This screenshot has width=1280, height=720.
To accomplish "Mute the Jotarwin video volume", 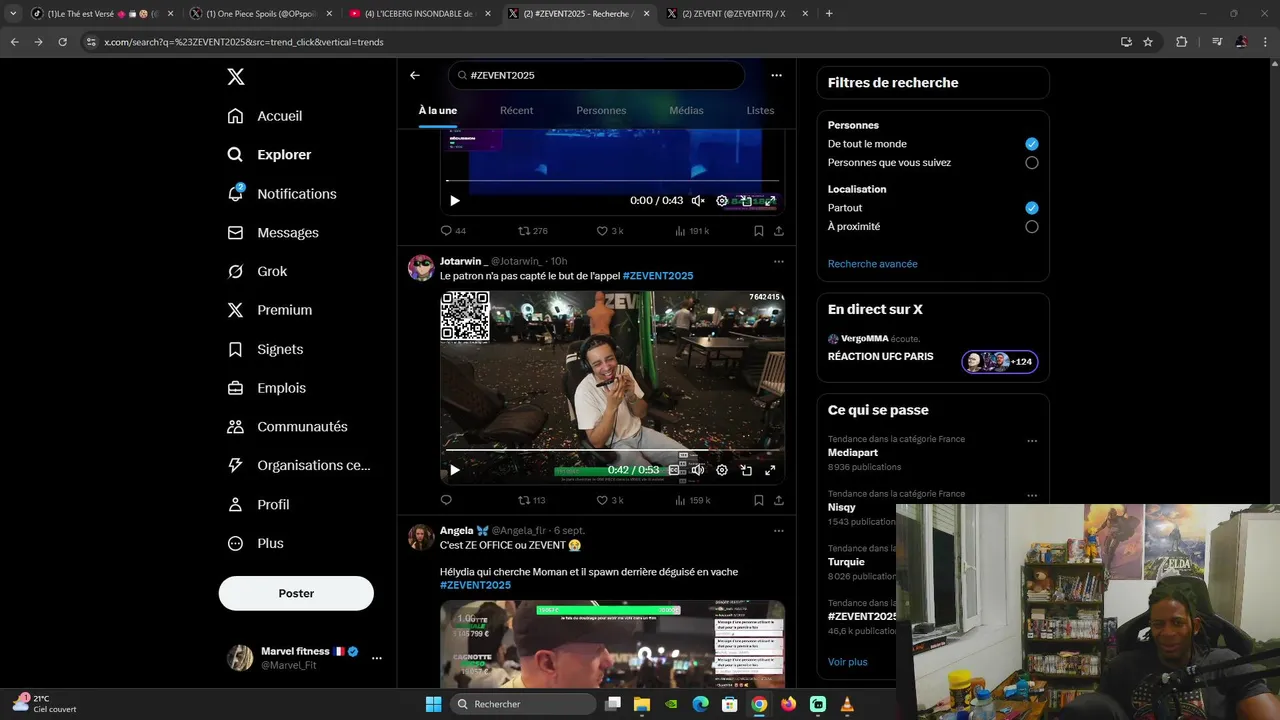I will [x=698, y=470].
